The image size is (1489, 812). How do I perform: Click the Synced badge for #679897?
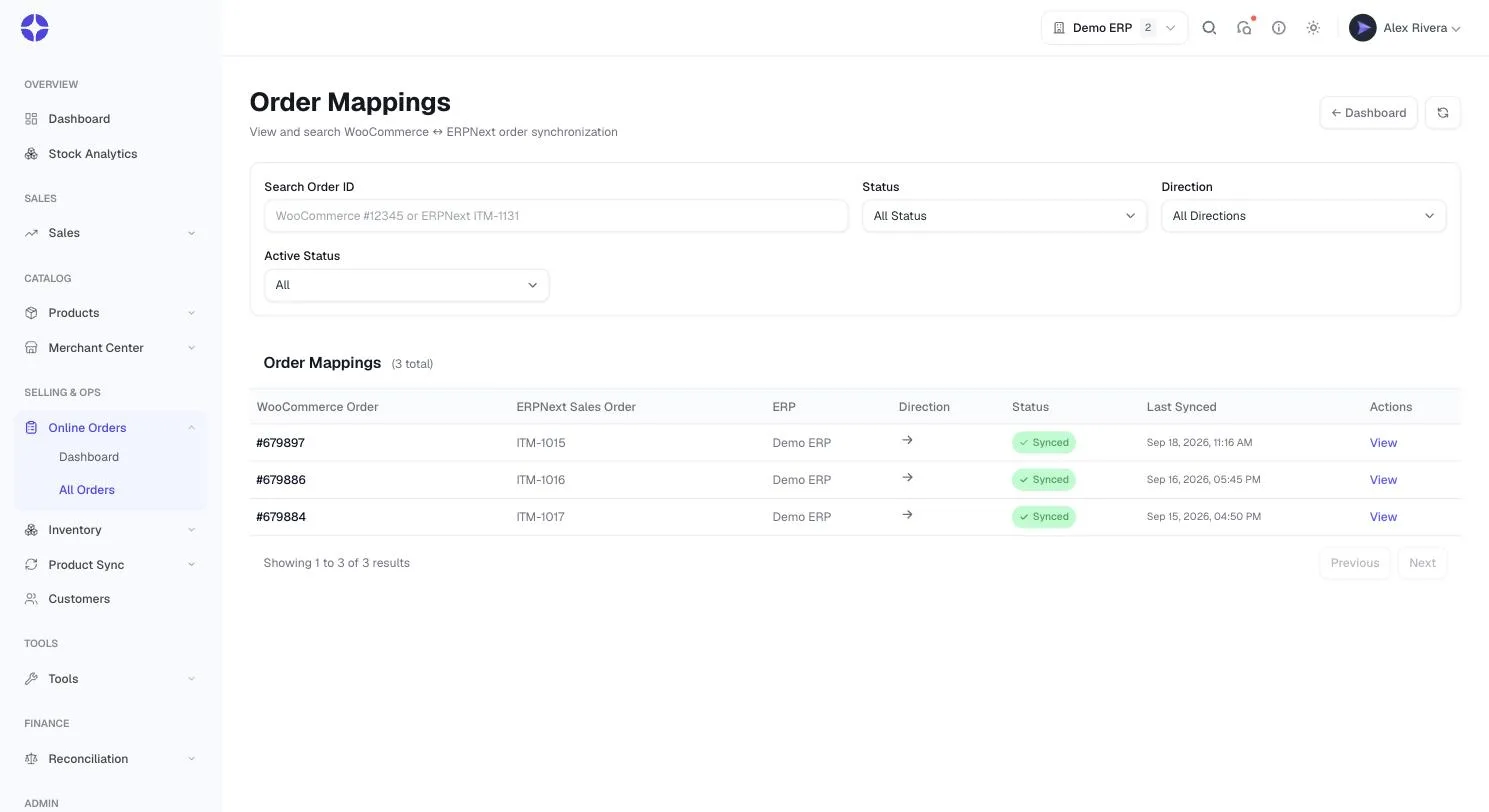[x=1044, y=443]
